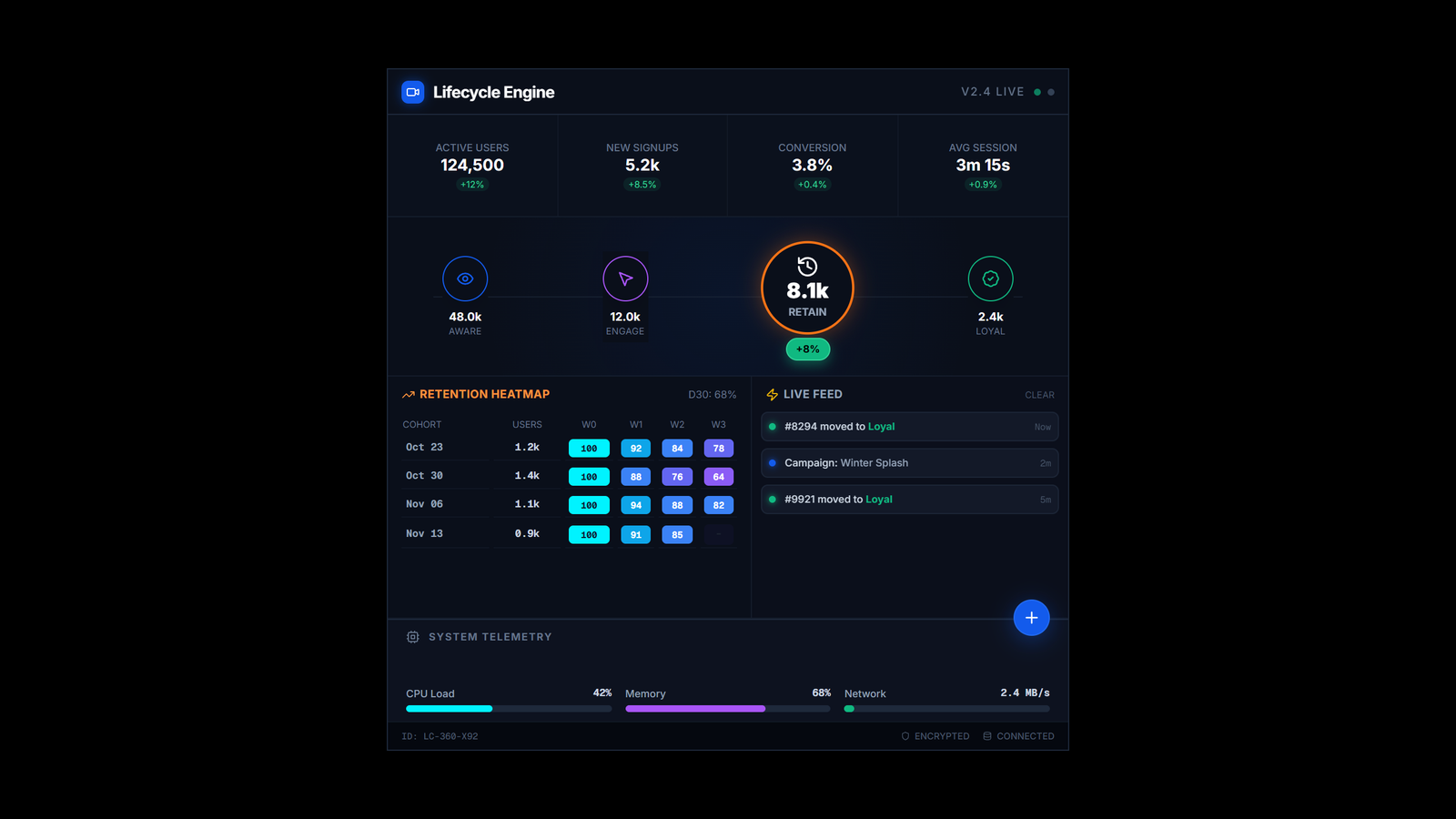Click the cursor icon for the ENGAGE stage
1456x819 pixels.
[x=625, y=278]
